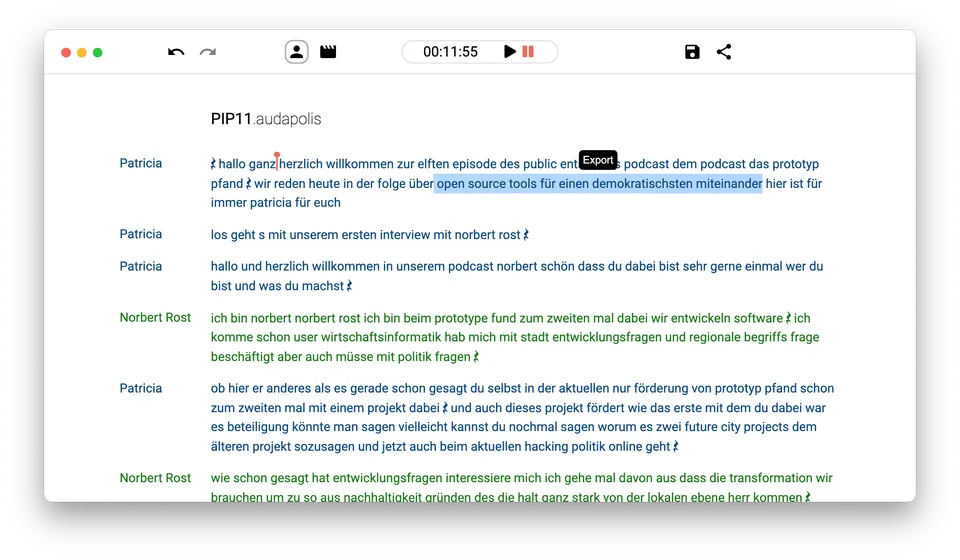Open export with the share icon

pyautogui.click(x=724, y=52)
